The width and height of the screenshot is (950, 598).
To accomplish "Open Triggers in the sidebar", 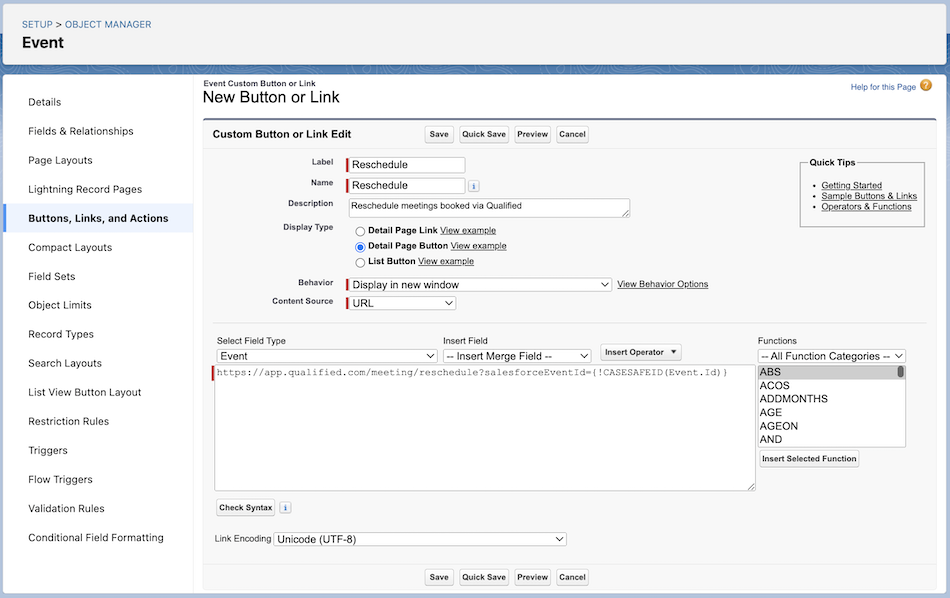I will pos(48,450).
